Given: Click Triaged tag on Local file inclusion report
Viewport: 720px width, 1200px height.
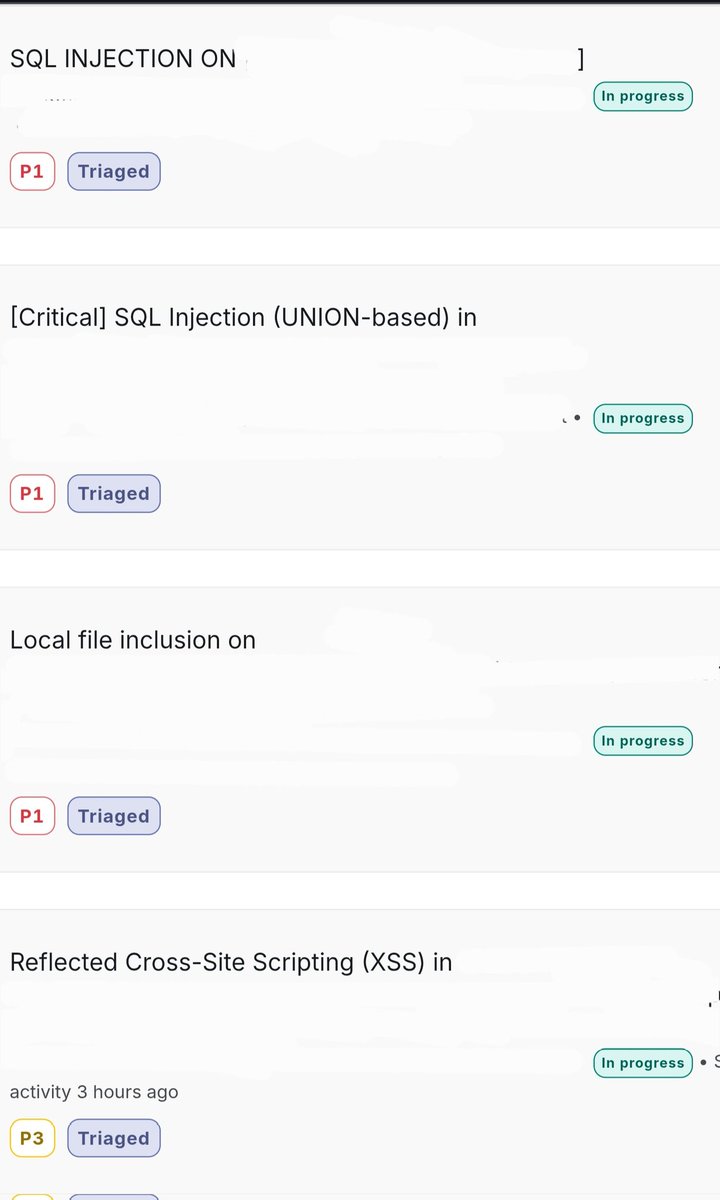Looking at the screenshot, I should (x=114, y=816).
